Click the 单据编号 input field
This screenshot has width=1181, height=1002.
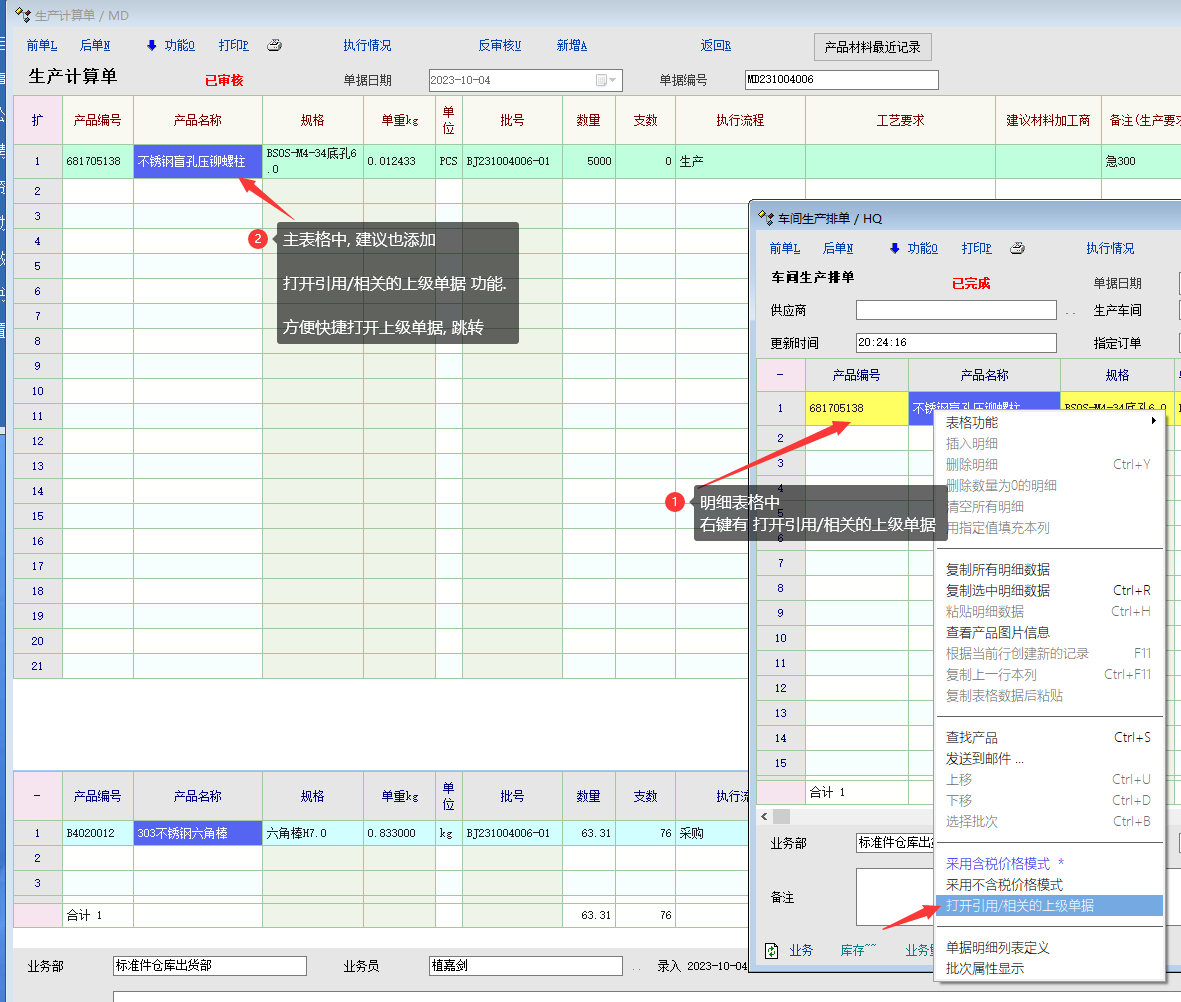coord(841,80)
